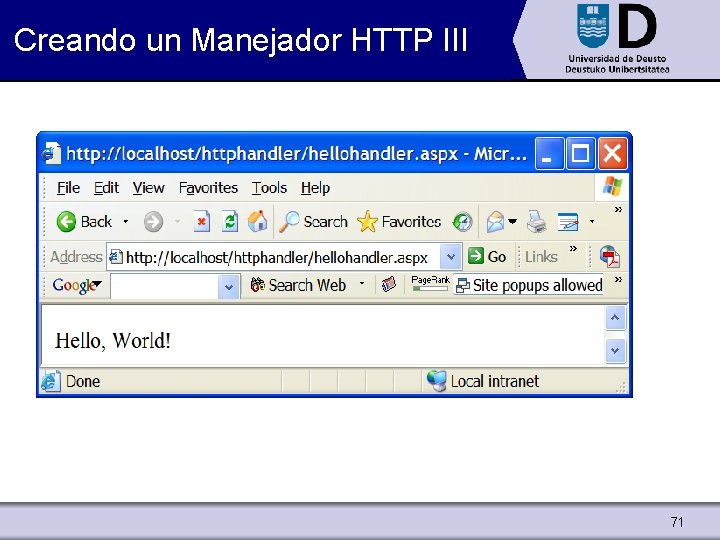The image size is (720, 540).
Task: Click the Windows flag logo icon
Action: [612, 187]
